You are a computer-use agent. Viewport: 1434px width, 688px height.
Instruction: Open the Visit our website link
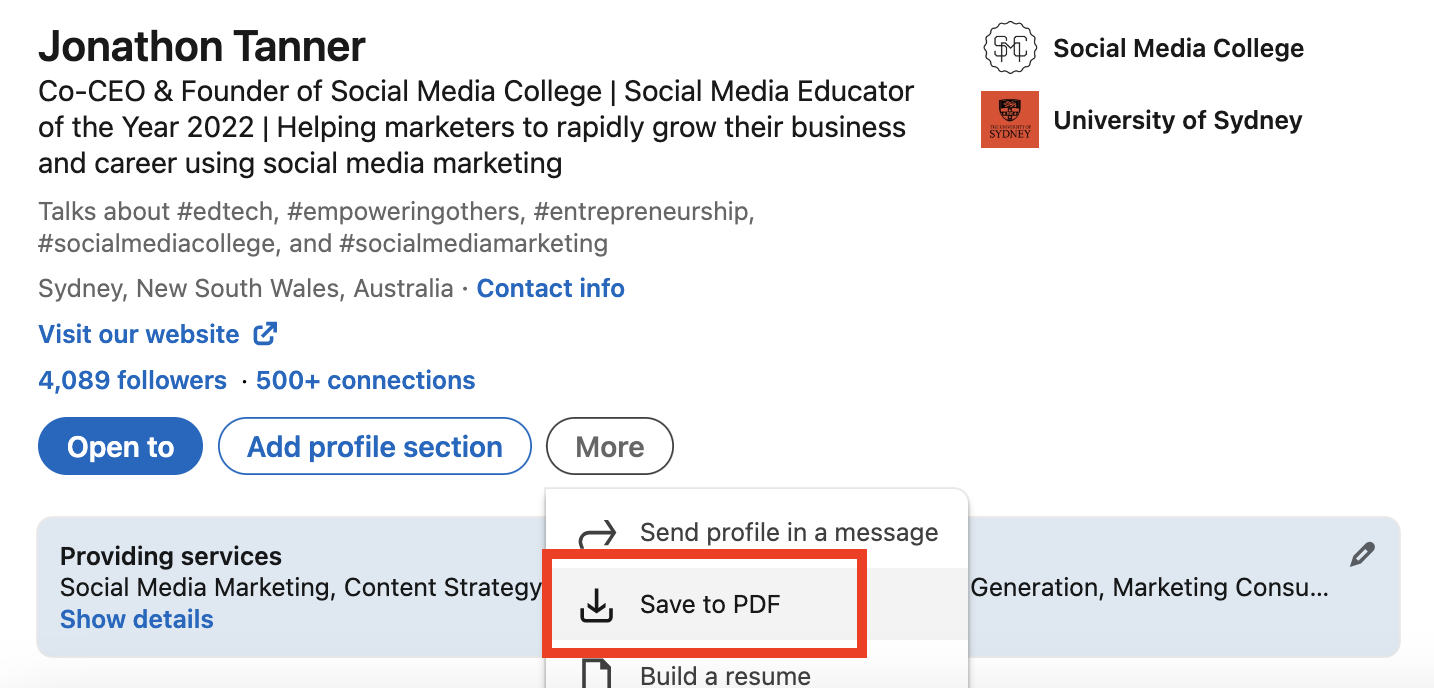click(x=137, y=333)
